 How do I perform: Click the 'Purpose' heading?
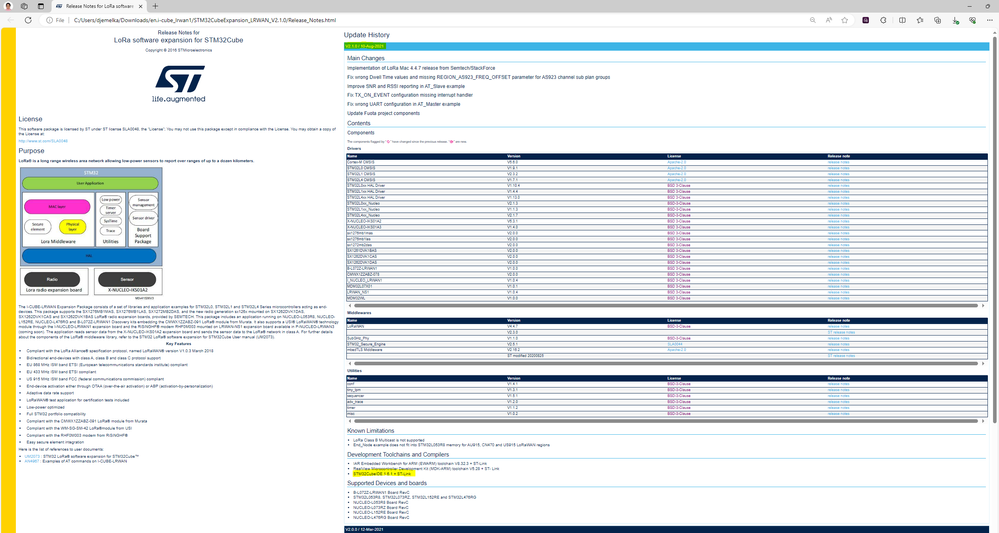pyautogui.click(x=31, y=151)
